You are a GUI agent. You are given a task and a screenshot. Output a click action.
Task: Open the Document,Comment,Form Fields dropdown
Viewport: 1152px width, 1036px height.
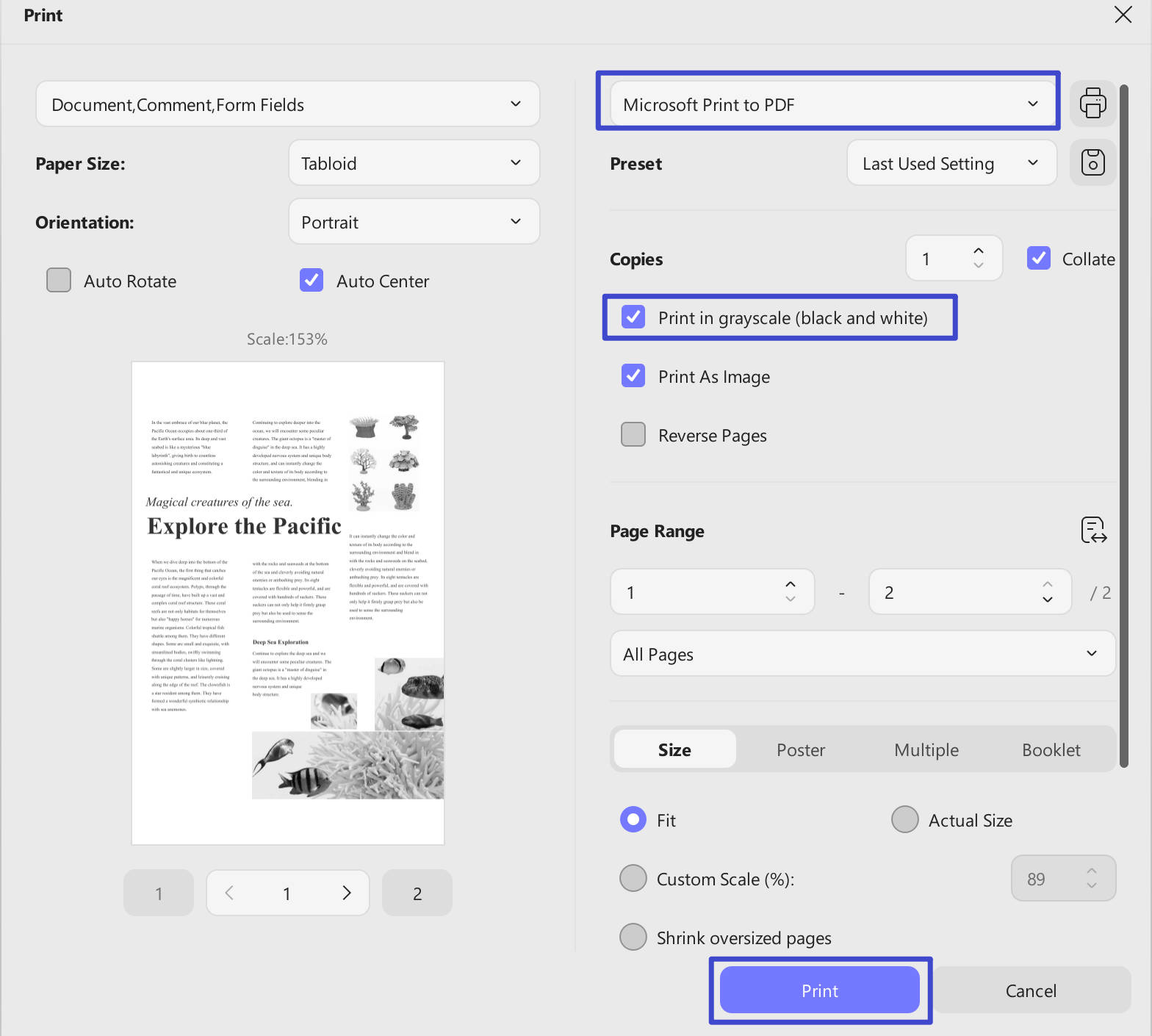288,104
